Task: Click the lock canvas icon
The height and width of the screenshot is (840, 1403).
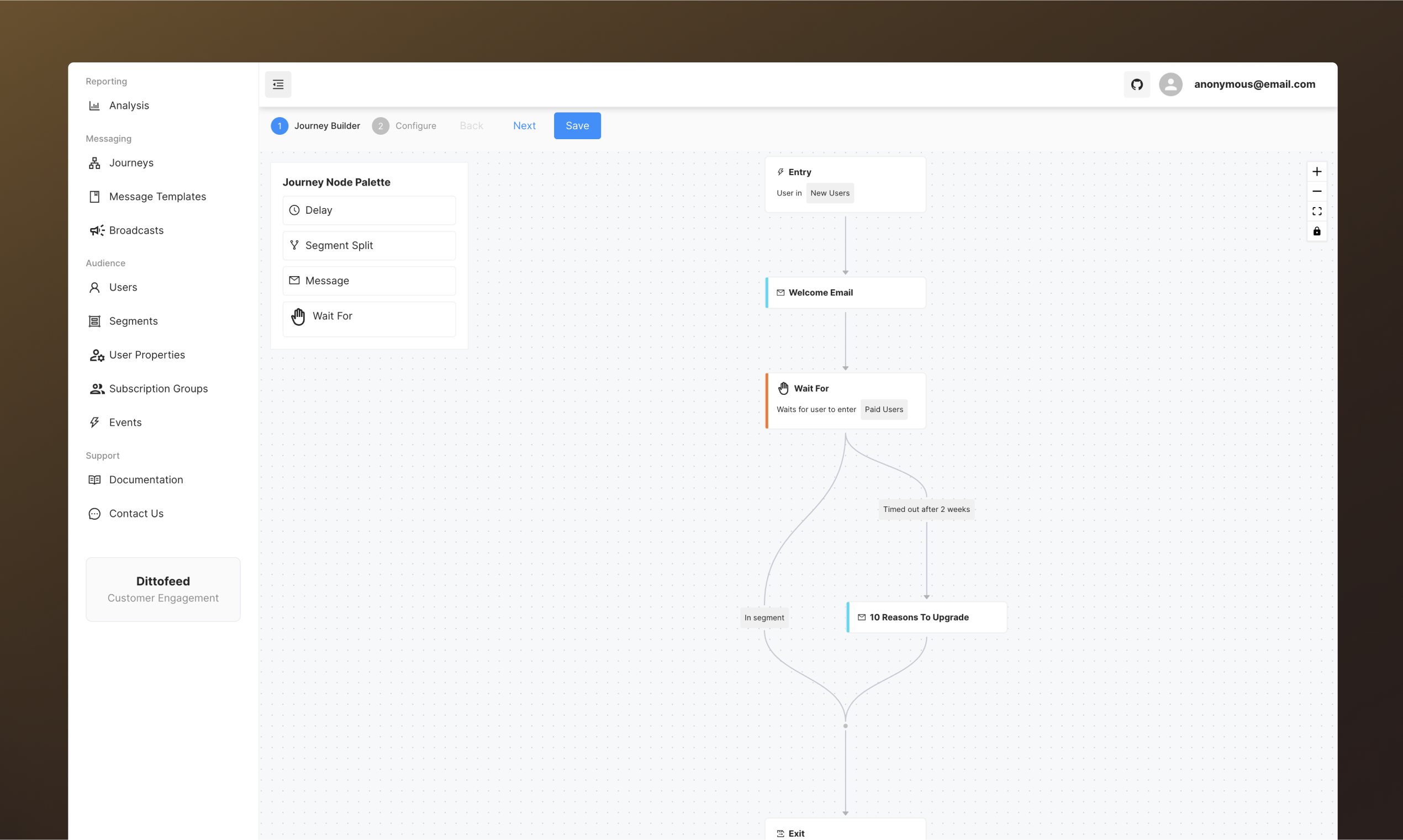Action: point(1317,232)
